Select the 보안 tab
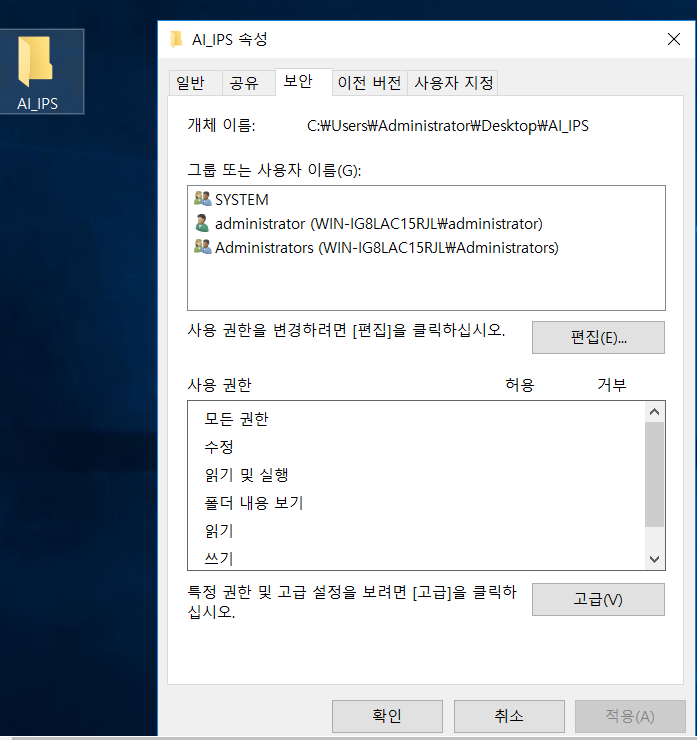Image resolution: width=697 pixels, height=740 pixels. (303, 82)
